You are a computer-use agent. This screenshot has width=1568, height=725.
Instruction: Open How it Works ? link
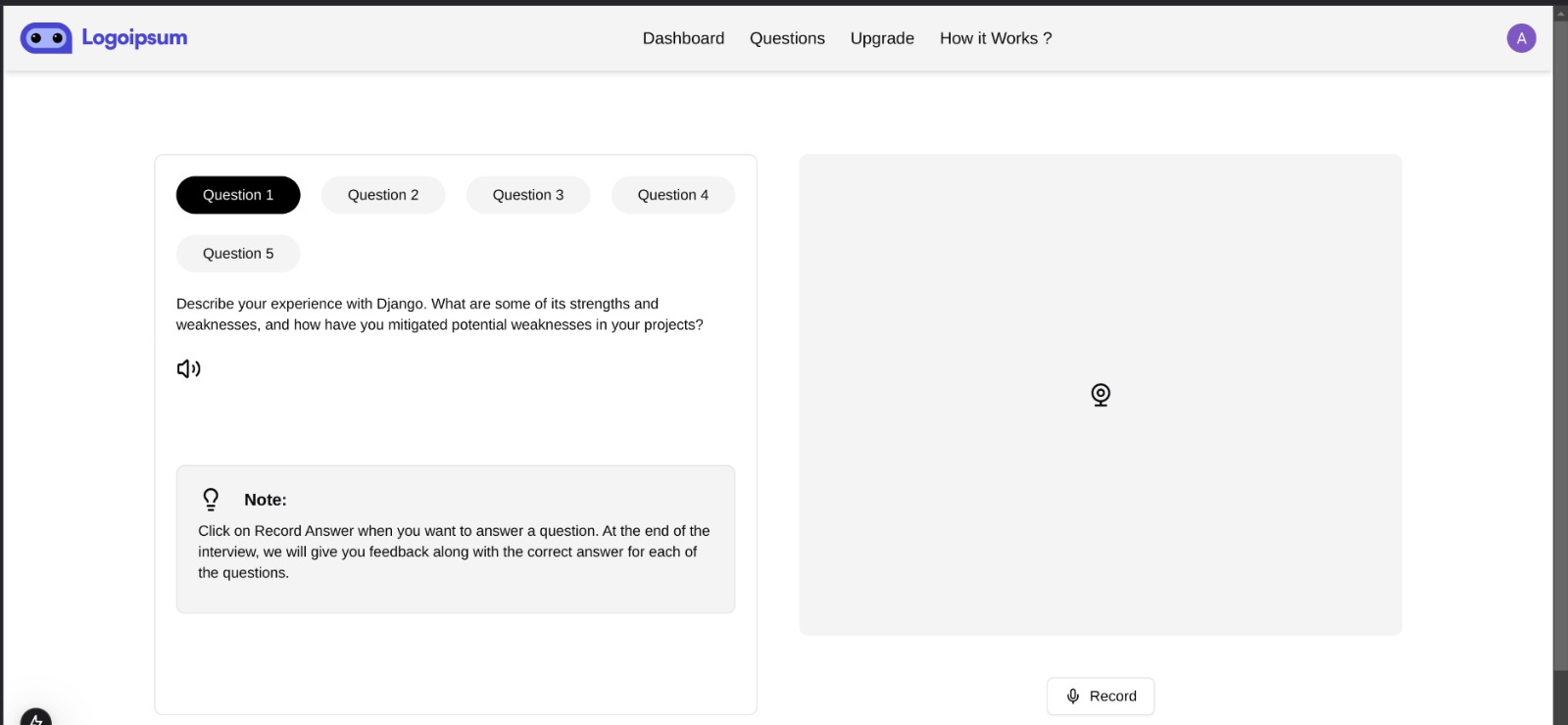pos(996,38)
